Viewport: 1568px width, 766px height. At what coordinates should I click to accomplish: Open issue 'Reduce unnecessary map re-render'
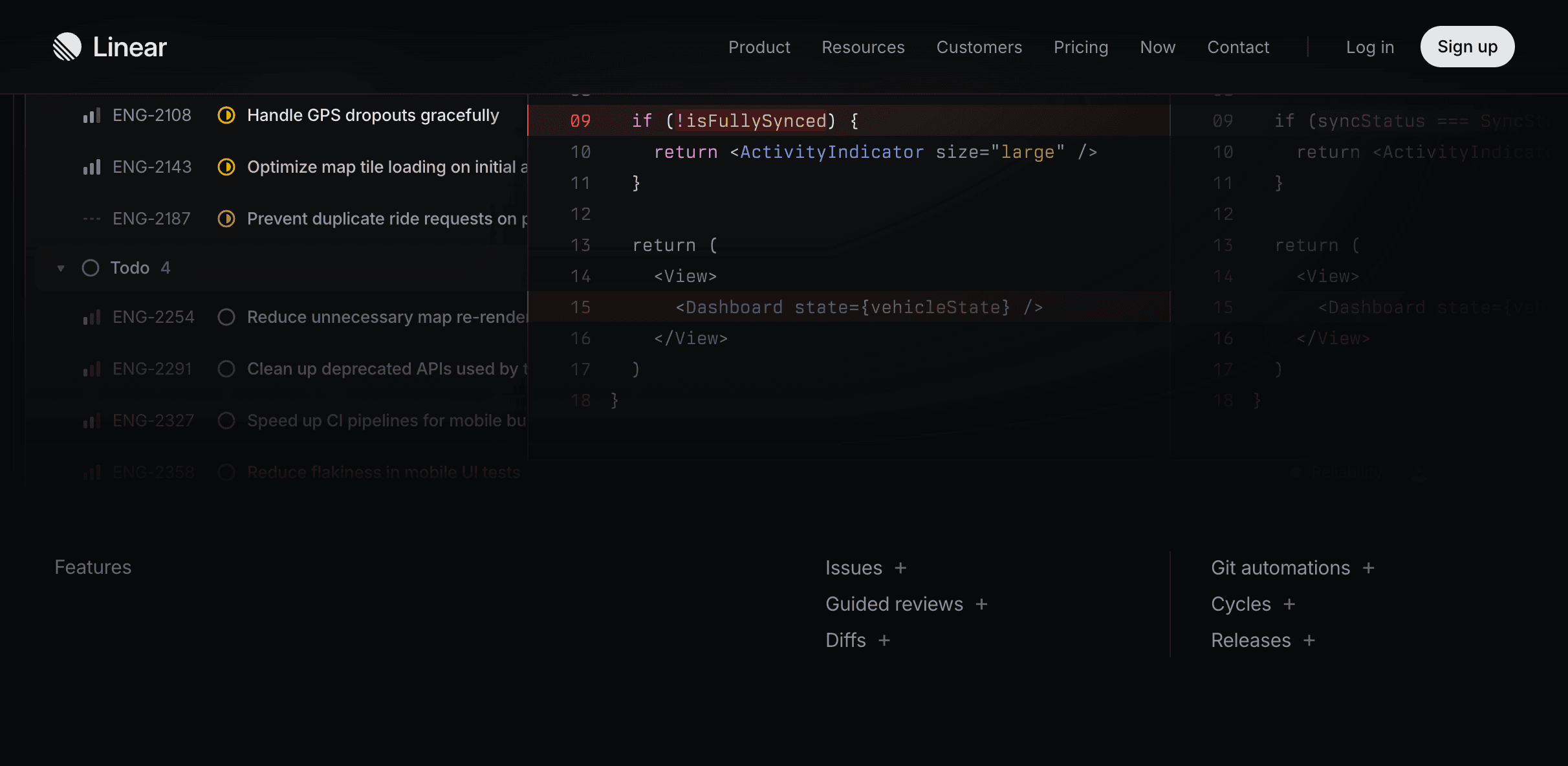[387, 317]
